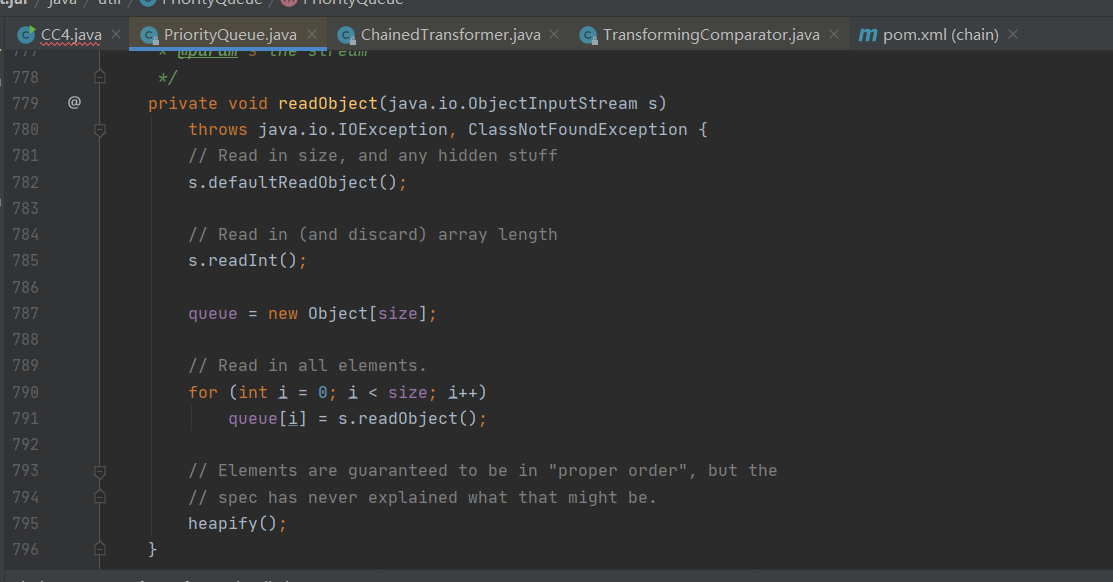Click the CC4.java class file icon
Image resolution: width=1113 pixels, height=582 pixels.
coord(26,34)
